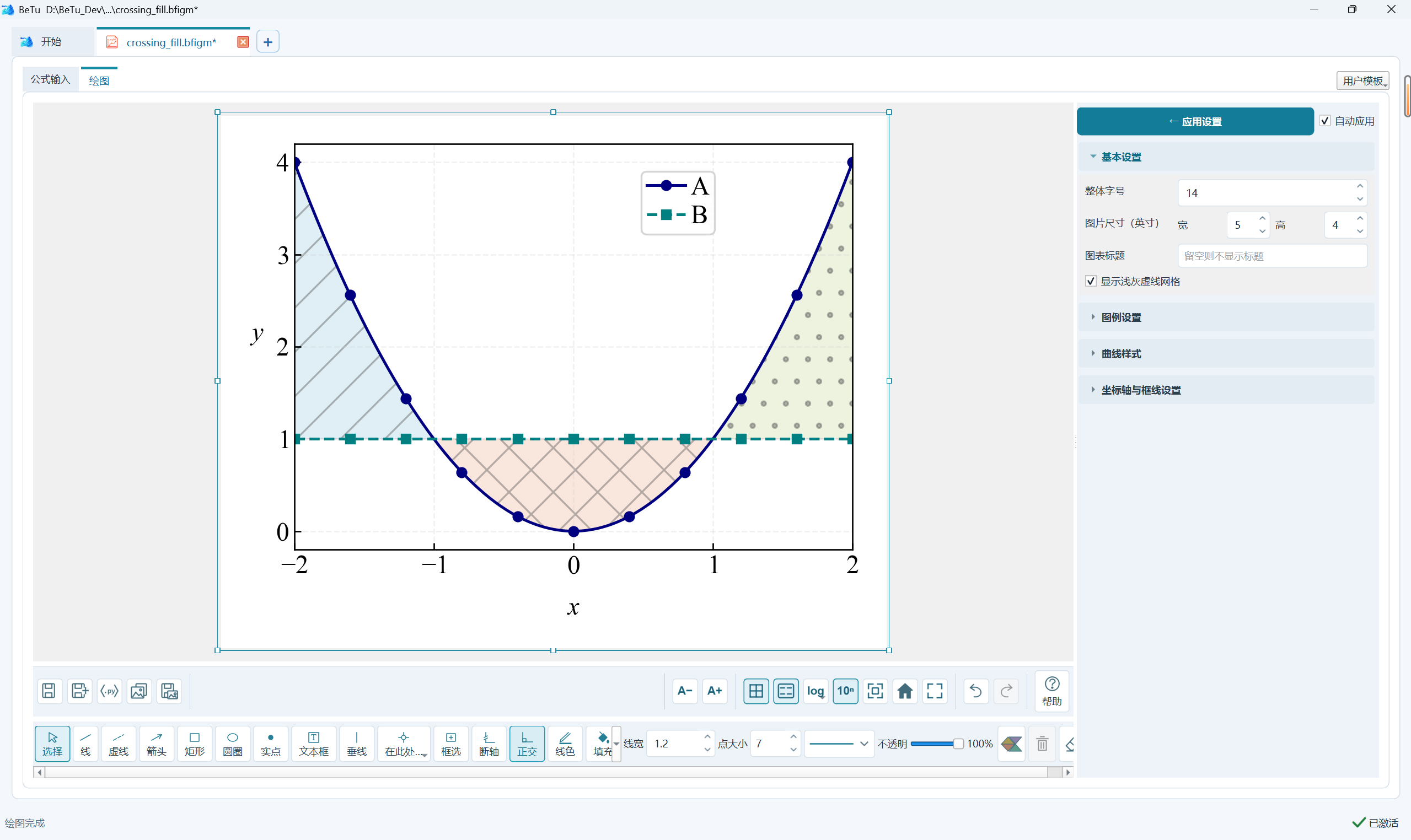Switch to the 绘图 tab
Screen dimensions: 1411x840
(x=99, y=80)
